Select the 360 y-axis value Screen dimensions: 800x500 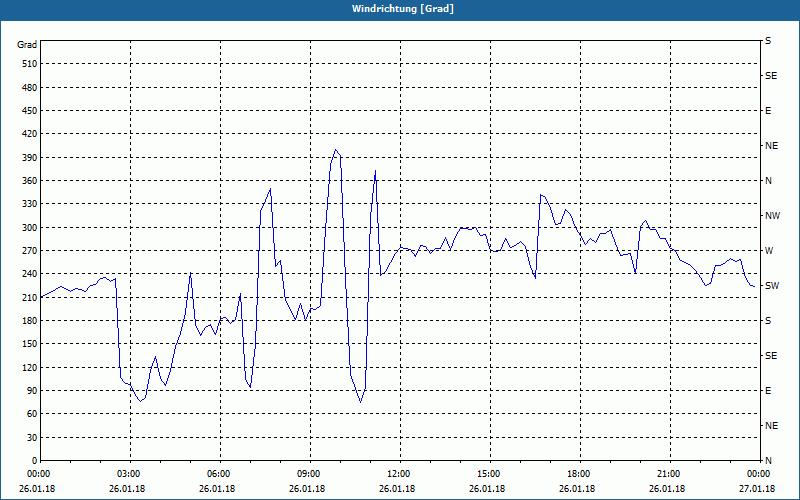click(30, 181)
